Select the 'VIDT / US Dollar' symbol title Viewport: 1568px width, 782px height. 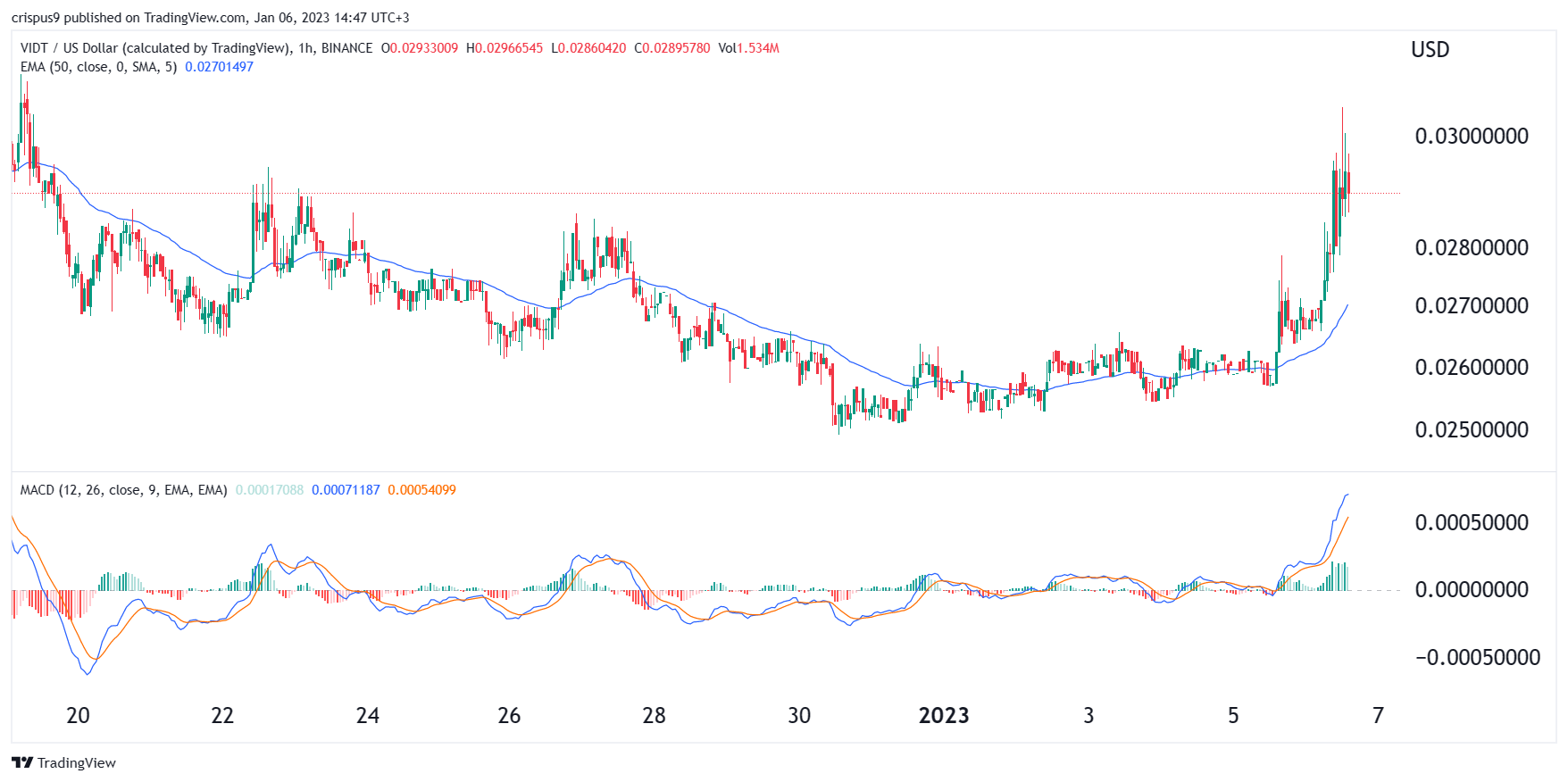pos(70,48)
